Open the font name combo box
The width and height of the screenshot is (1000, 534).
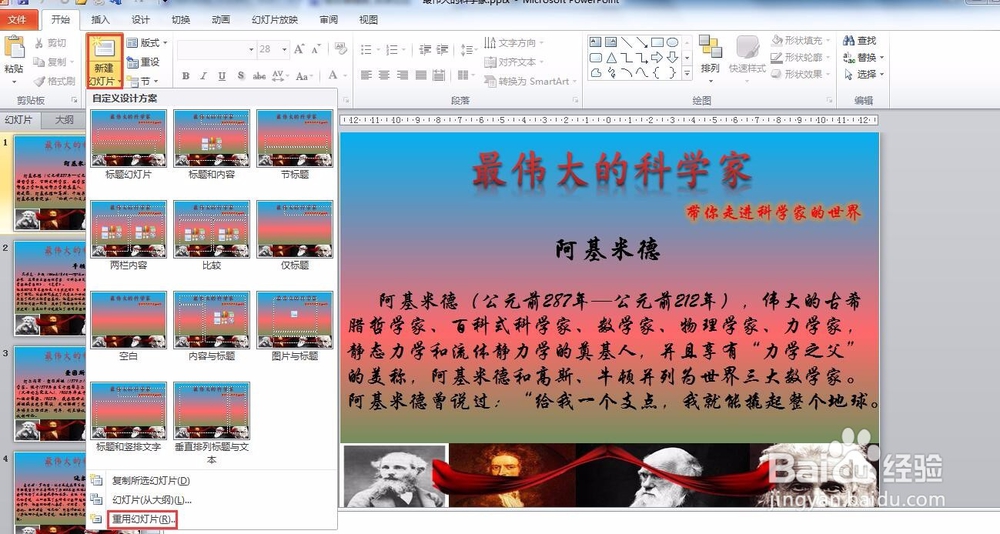(216, 49)
